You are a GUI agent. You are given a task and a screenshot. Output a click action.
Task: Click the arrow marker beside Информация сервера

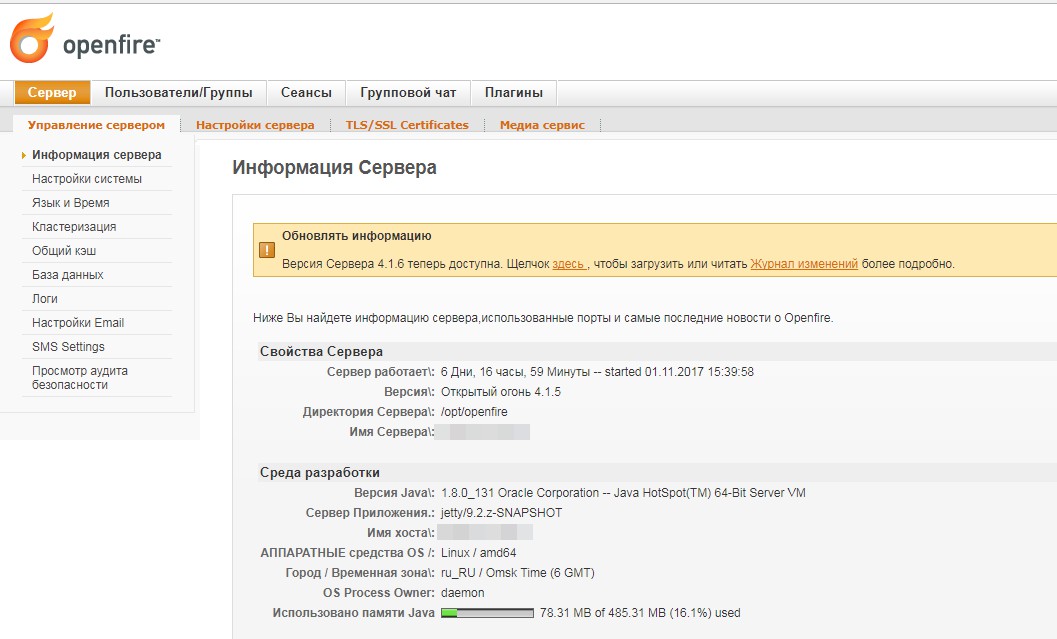coord(24,155)
